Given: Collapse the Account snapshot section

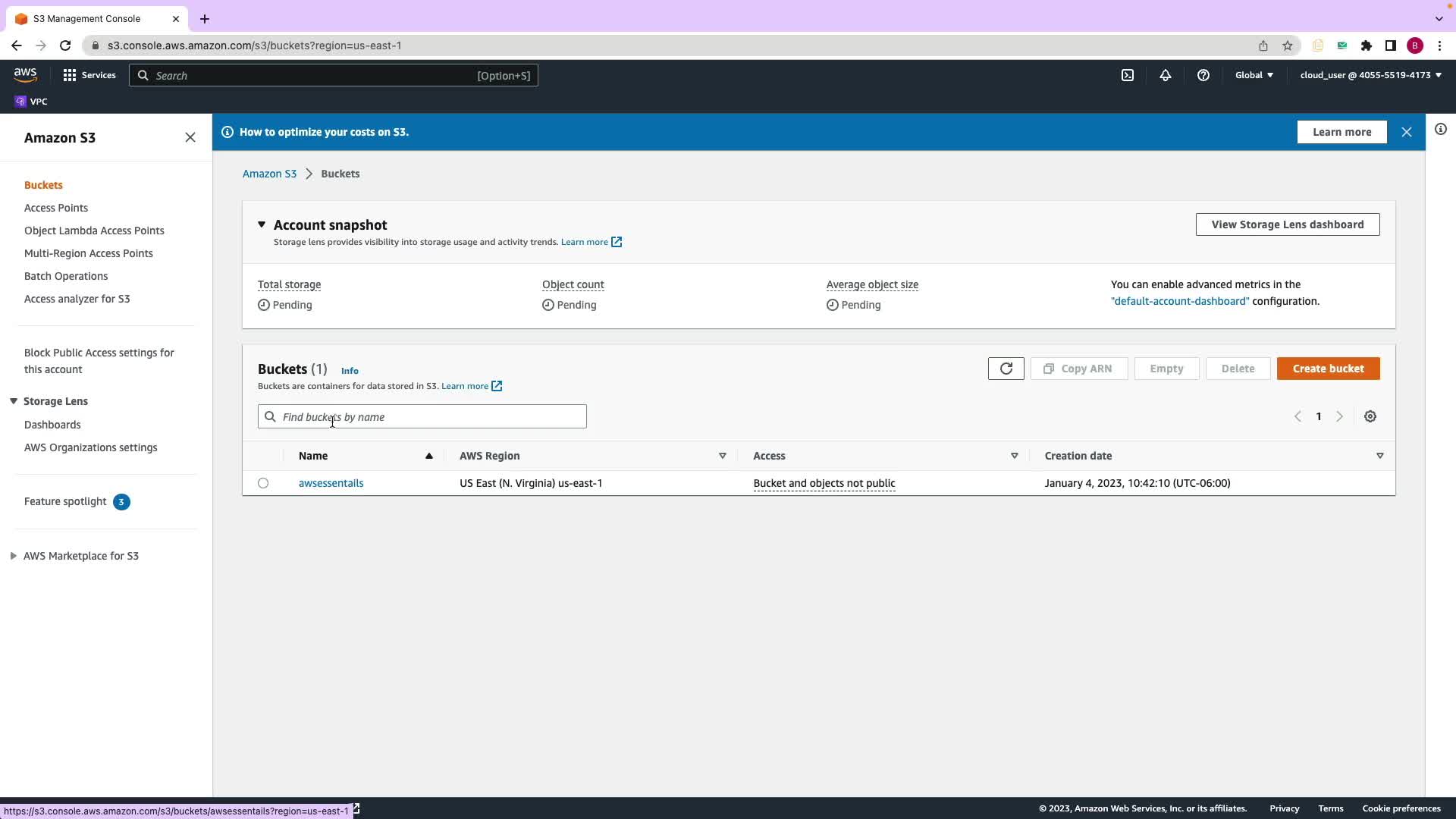Looking at the screenshot, I should (262, 224).
